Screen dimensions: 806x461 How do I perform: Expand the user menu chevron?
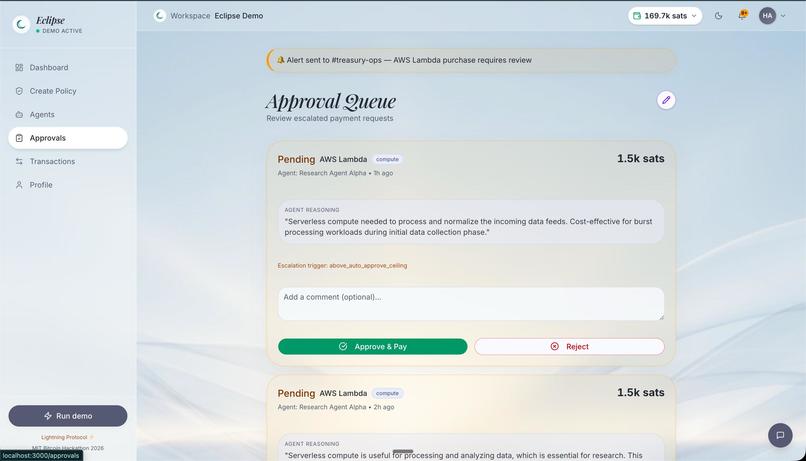click(x=783, y=16)
